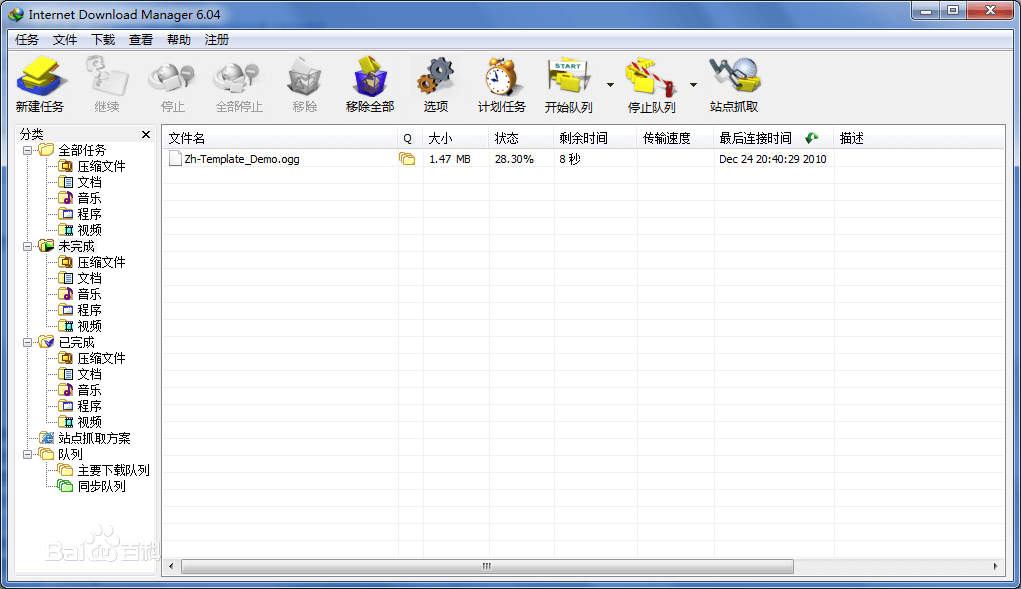Image resolution: width=1021 pixels, height=589 pixels.
Task: Select the 已完成 category
Action: point(76,342)
